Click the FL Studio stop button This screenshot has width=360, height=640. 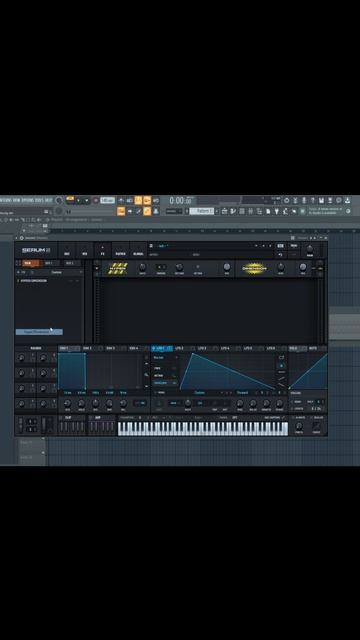pos(86,200)
